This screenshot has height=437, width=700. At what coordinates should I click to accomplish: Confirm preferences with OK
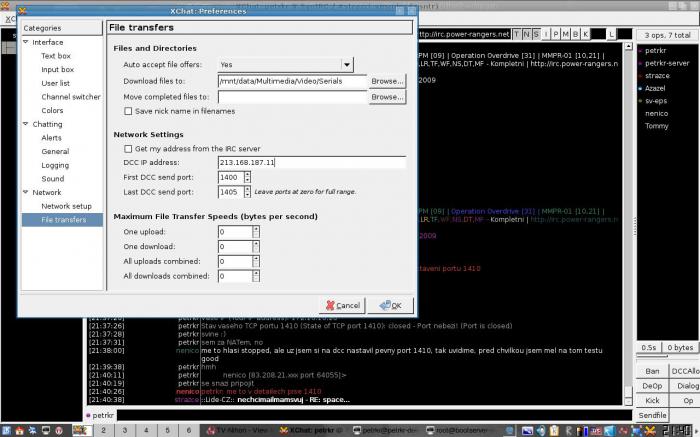pos(391,305)
